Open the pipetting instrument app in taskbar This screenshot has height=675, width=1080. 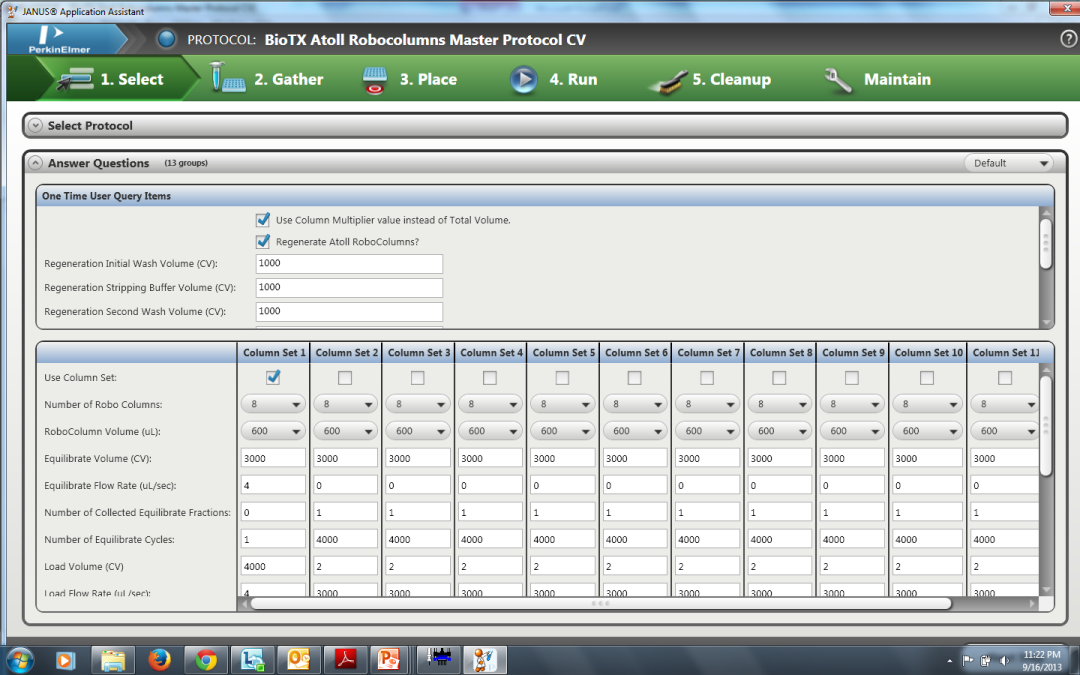438,660
